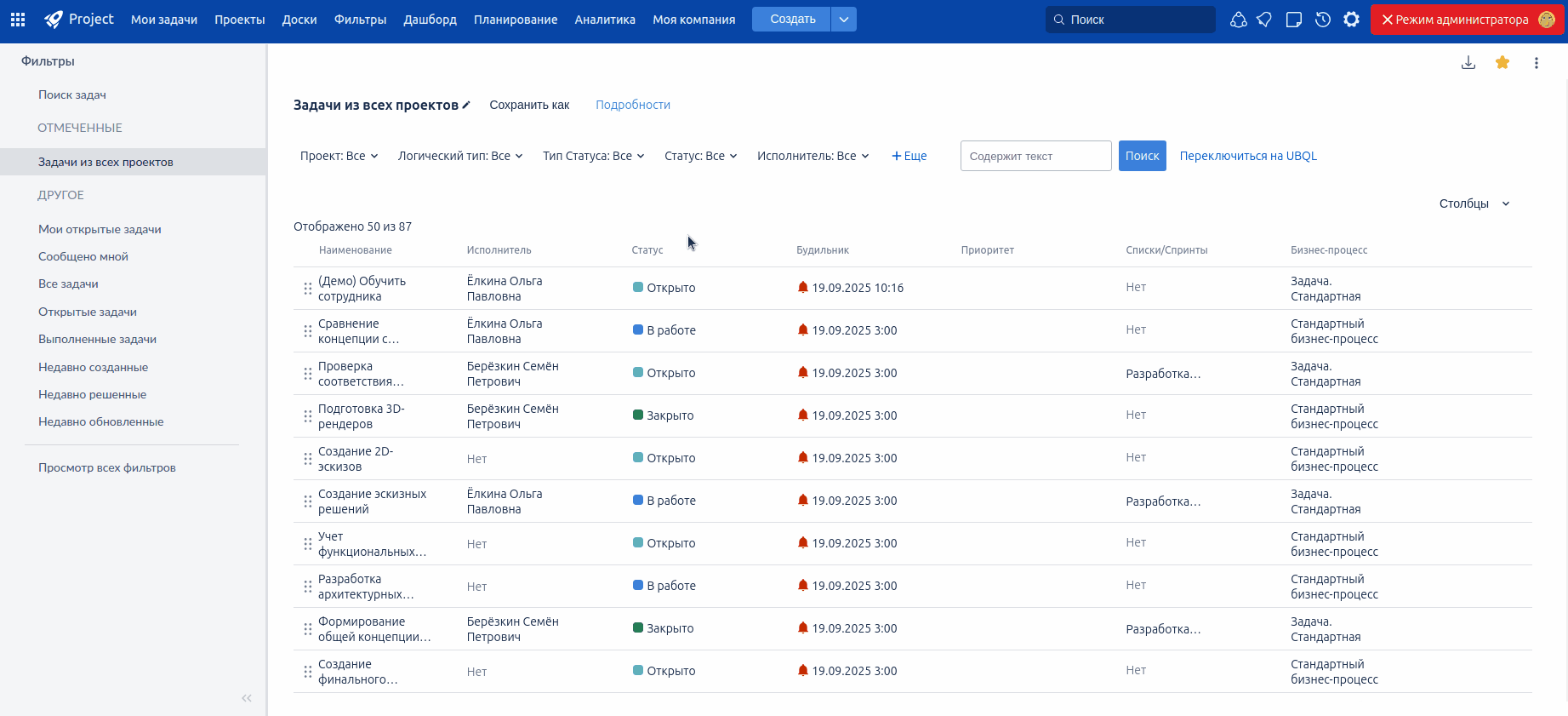Click 'Переключиться на UBQL' link

pyautogui.click(x=1248, y=156)
